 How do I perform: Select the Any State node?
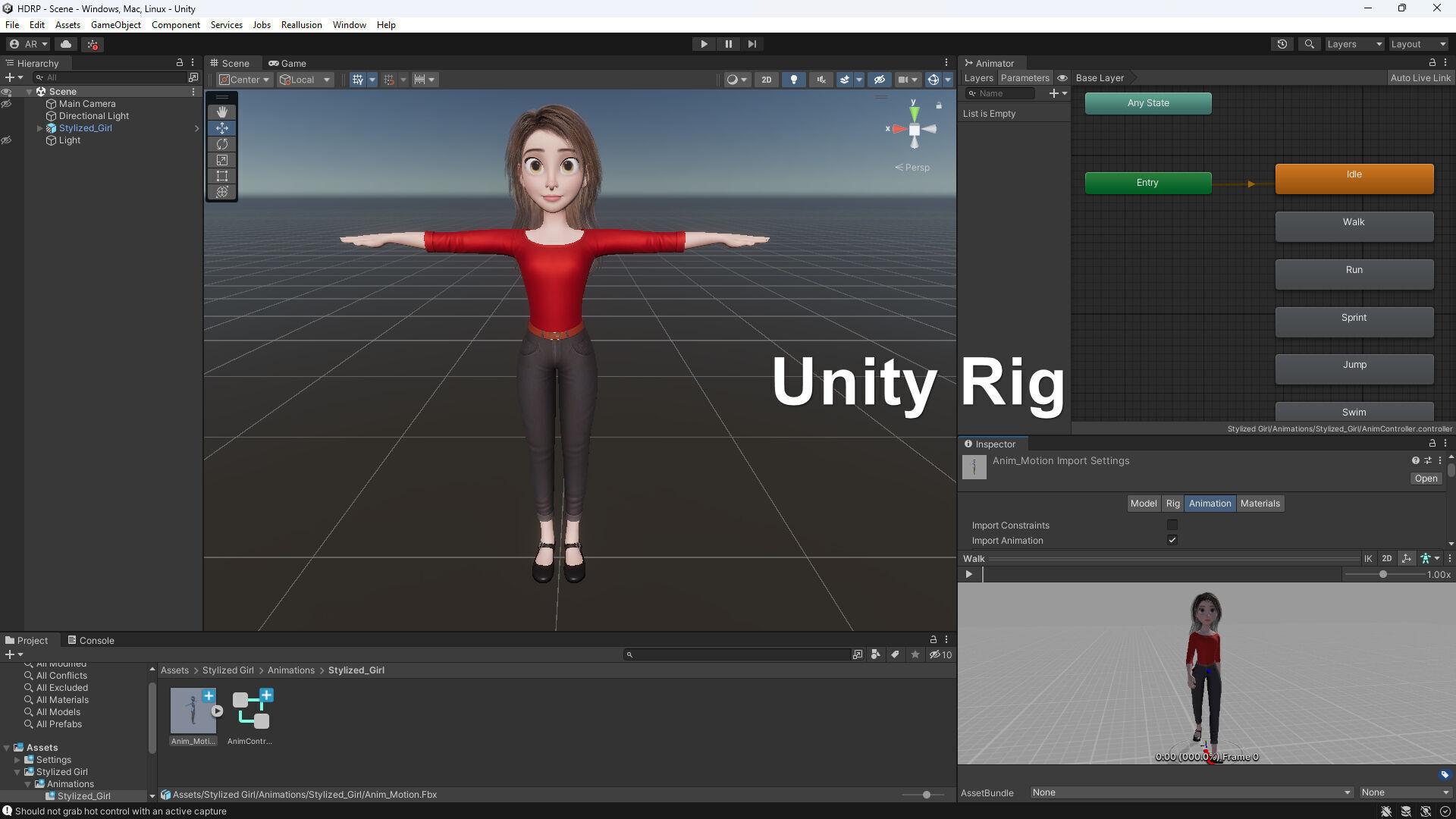[x=1147, y=103]
